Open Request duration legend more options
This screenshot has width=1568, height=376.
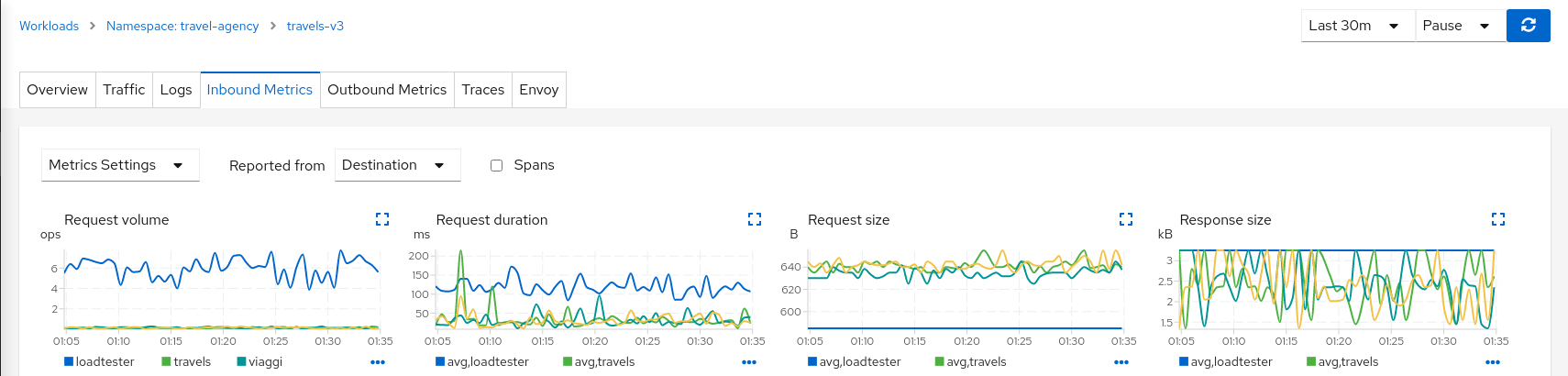point(749,362)
